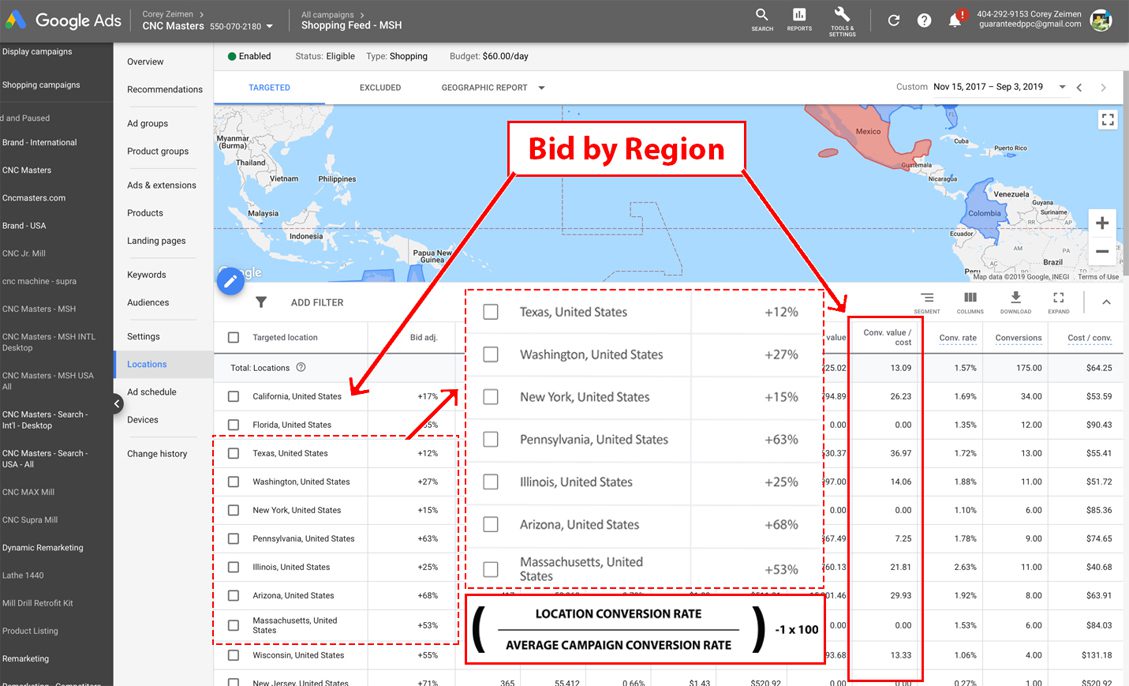Click the filter funnel icon
Viewport: 1129px width, 686px height.
(261, 302)
